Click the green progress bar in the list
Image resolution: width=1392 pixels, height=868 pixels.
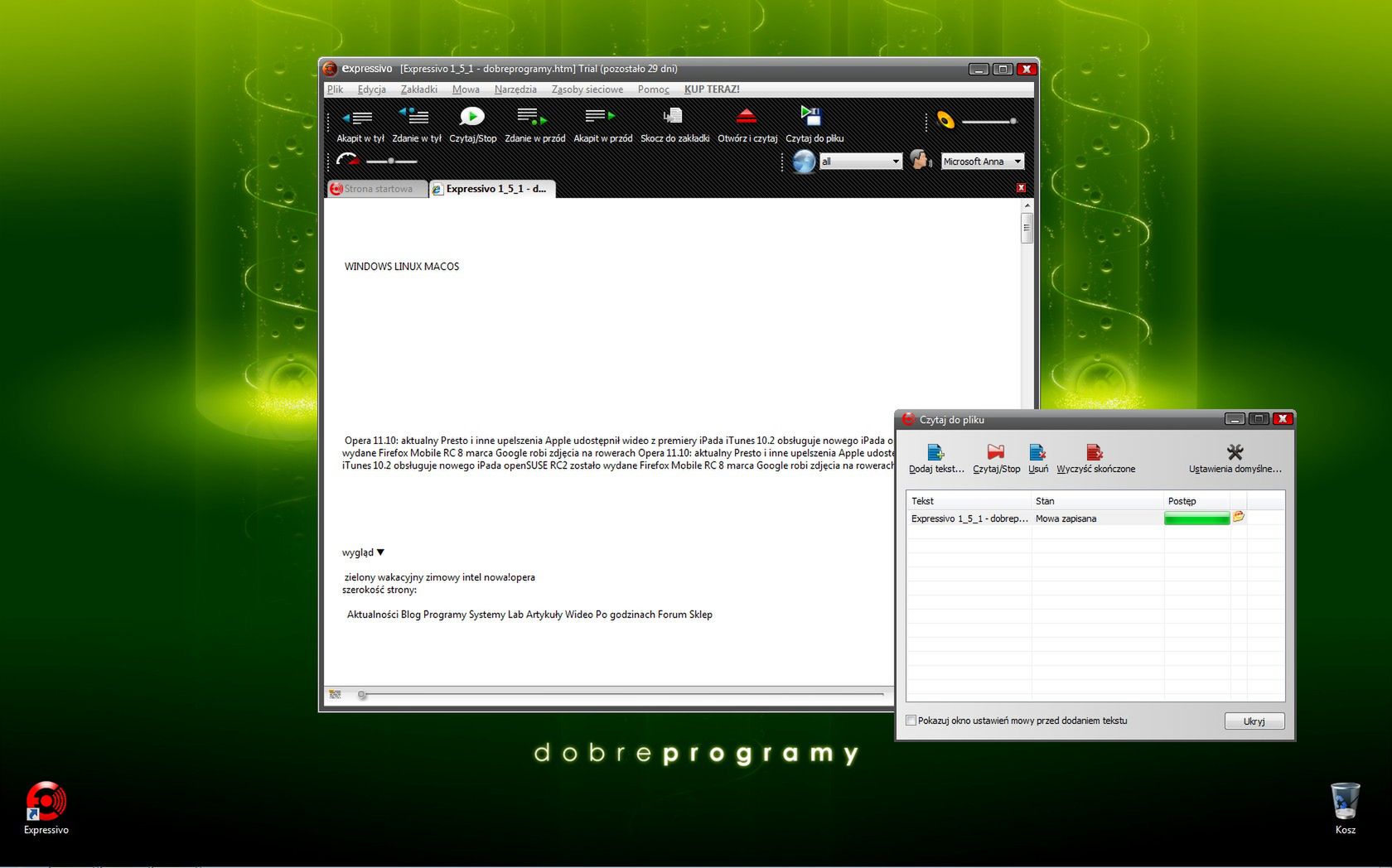click(x=1197, y=518)
